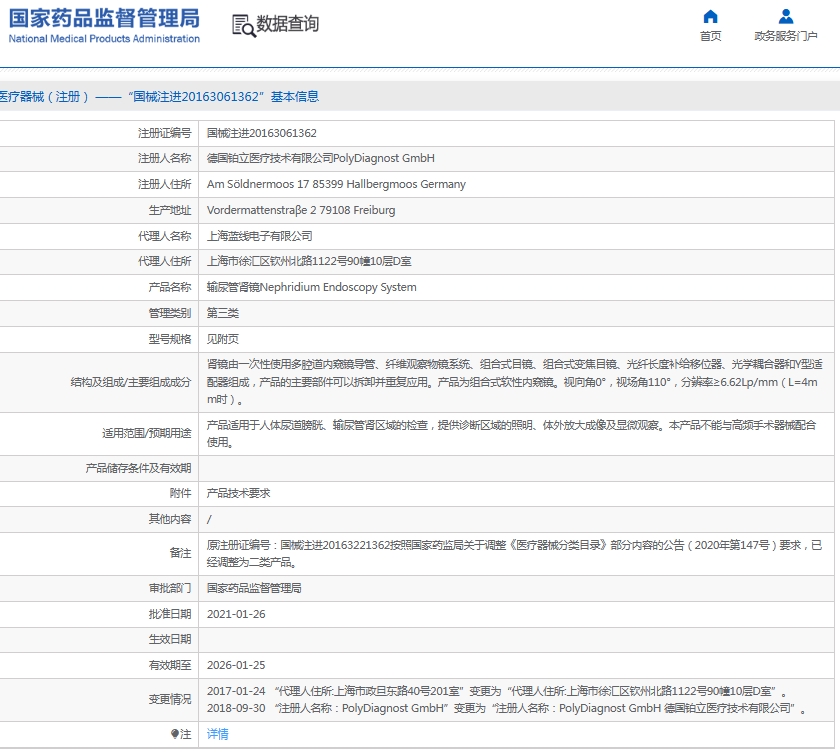Click the 有效期至 row label

tap(170, 665)
